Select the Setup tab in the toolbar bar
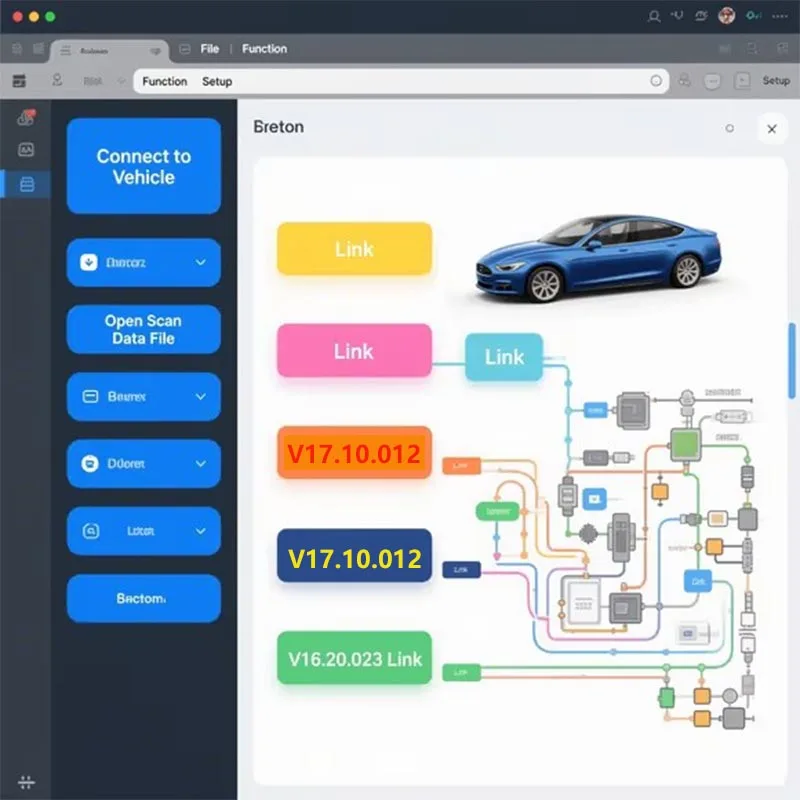This screenshot has width=800, height=800. (x=217, y=81)
